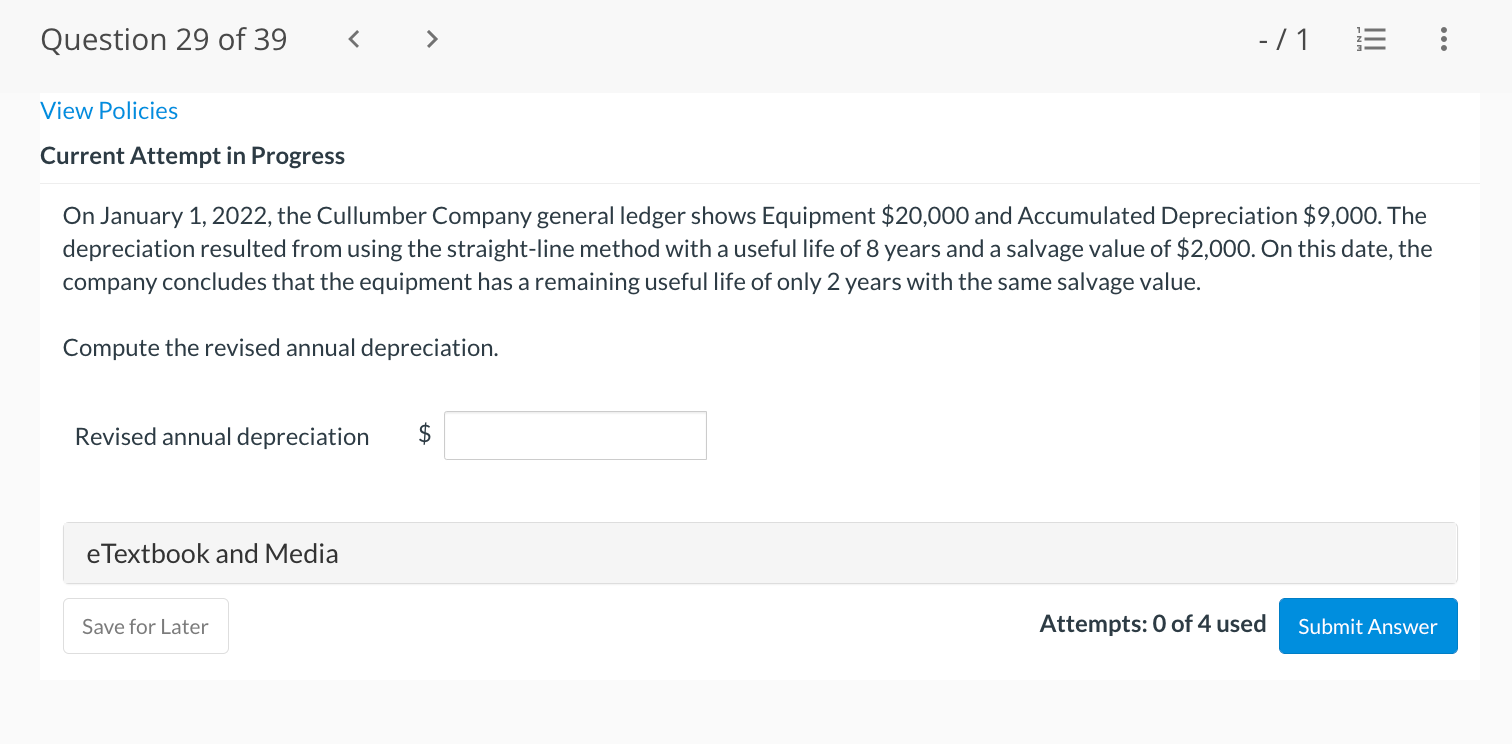This screenshot has width=1512, height=744.
Task: Click the Revised annual depreciation label
Action: pyautogui.click(x=222, y=437)
